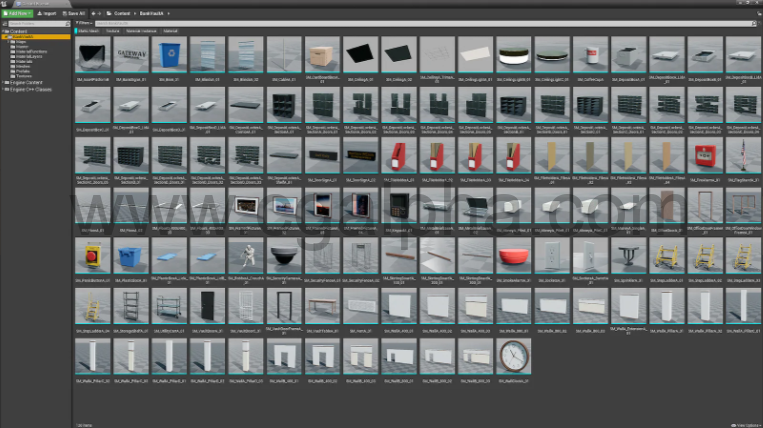This screenshot has width=763, height=428.
Task: Select the Maps folder in tree
Action: 19,41
